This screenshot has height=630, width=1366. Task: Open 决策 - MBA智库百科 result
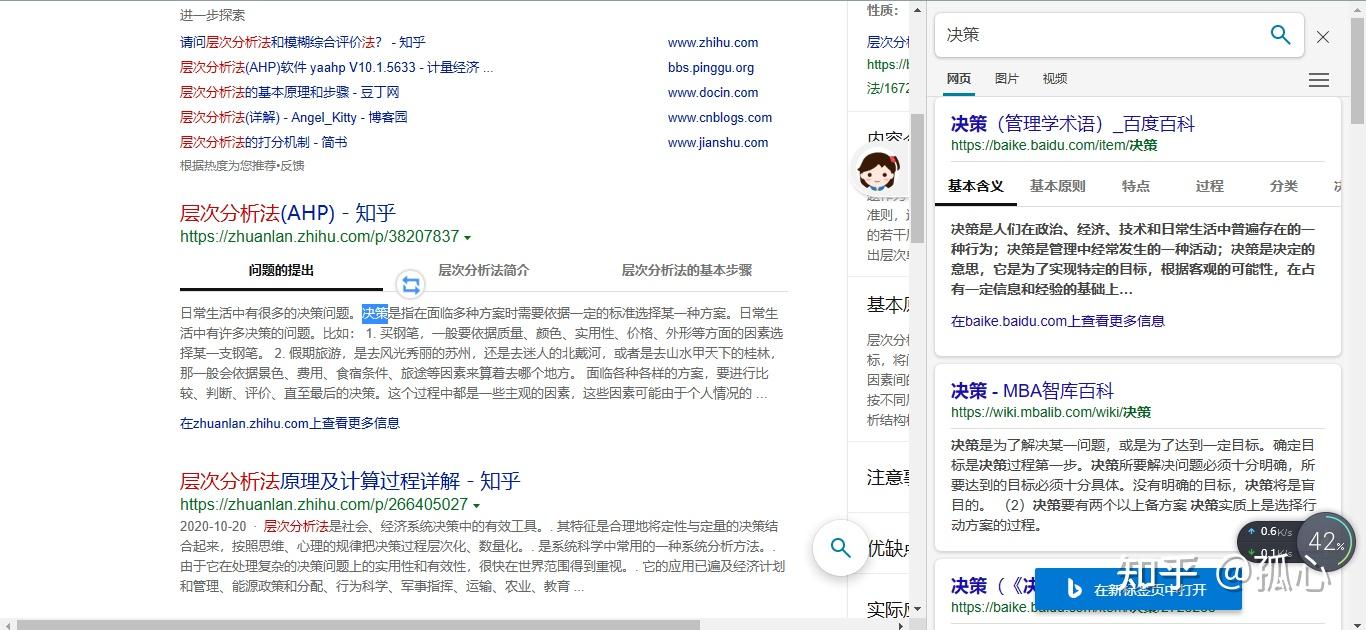(x=1032, y=390)
